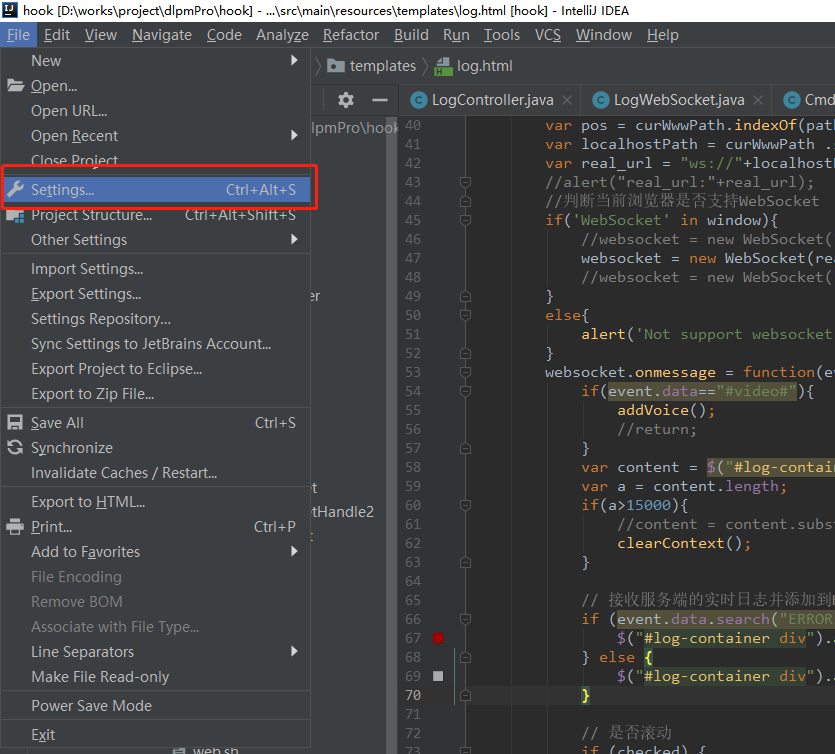Expand the Add to Favorites submenu arrow
Screen dimensions: 835x754
pyautogui.click(x=294, y=551)
